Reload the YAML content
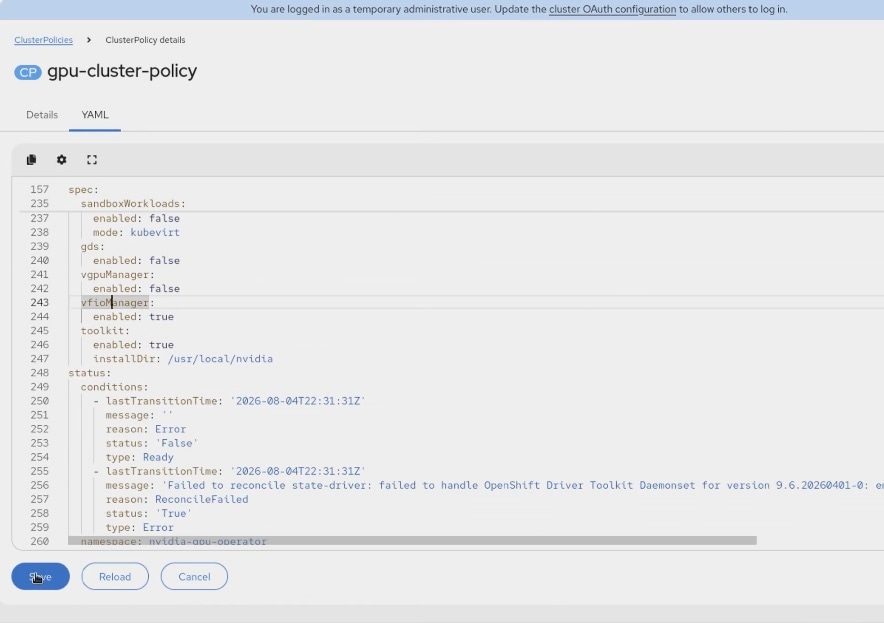 tap(115, 576)
